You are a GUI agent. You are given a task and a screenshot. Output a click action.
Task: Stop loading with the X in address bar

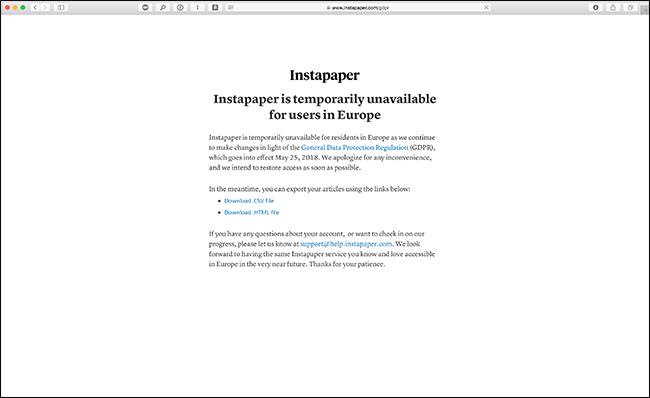[486, 7]
